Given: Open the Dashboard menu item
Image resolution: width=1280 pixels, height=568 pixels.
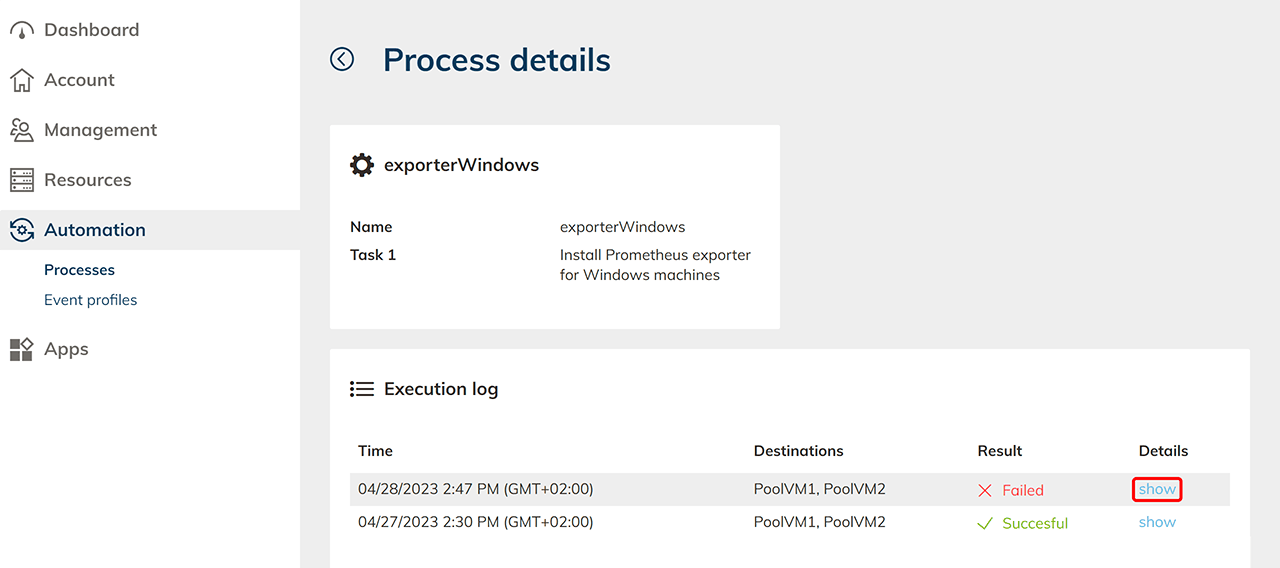Looking at the screenshot, I should pos(91,30).
